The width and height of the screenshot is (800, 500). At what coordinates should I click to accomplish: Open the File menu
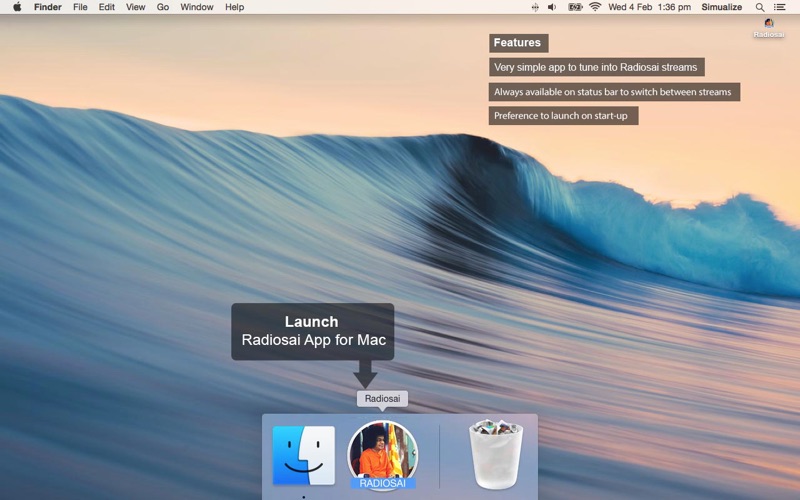tap(80, 7)
